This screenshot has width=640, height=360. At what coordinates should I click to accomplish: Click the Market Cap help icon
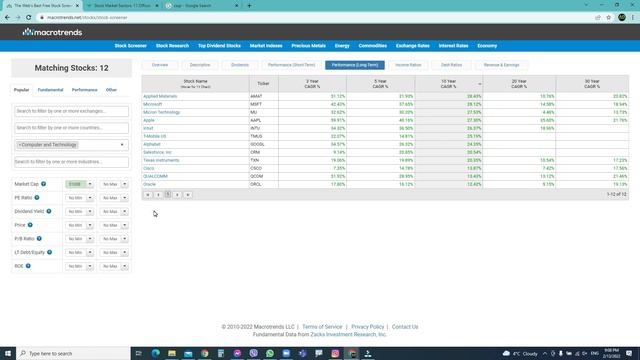coord(43,184)
